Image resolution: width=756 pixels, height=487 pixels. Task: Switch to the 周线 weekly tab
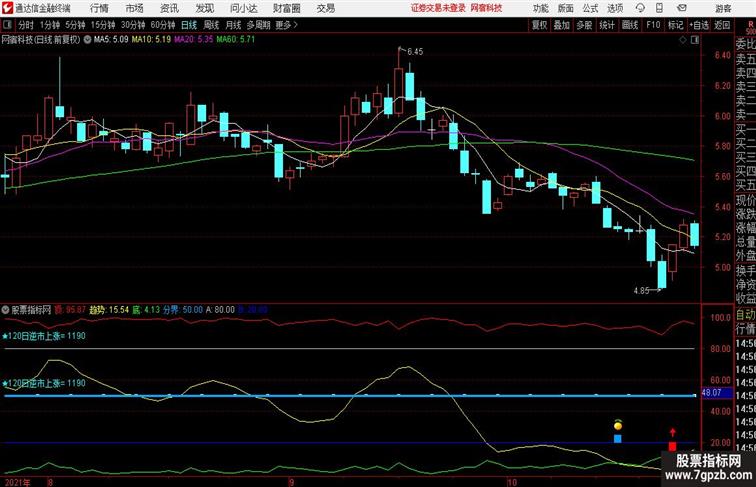[211, 25]
